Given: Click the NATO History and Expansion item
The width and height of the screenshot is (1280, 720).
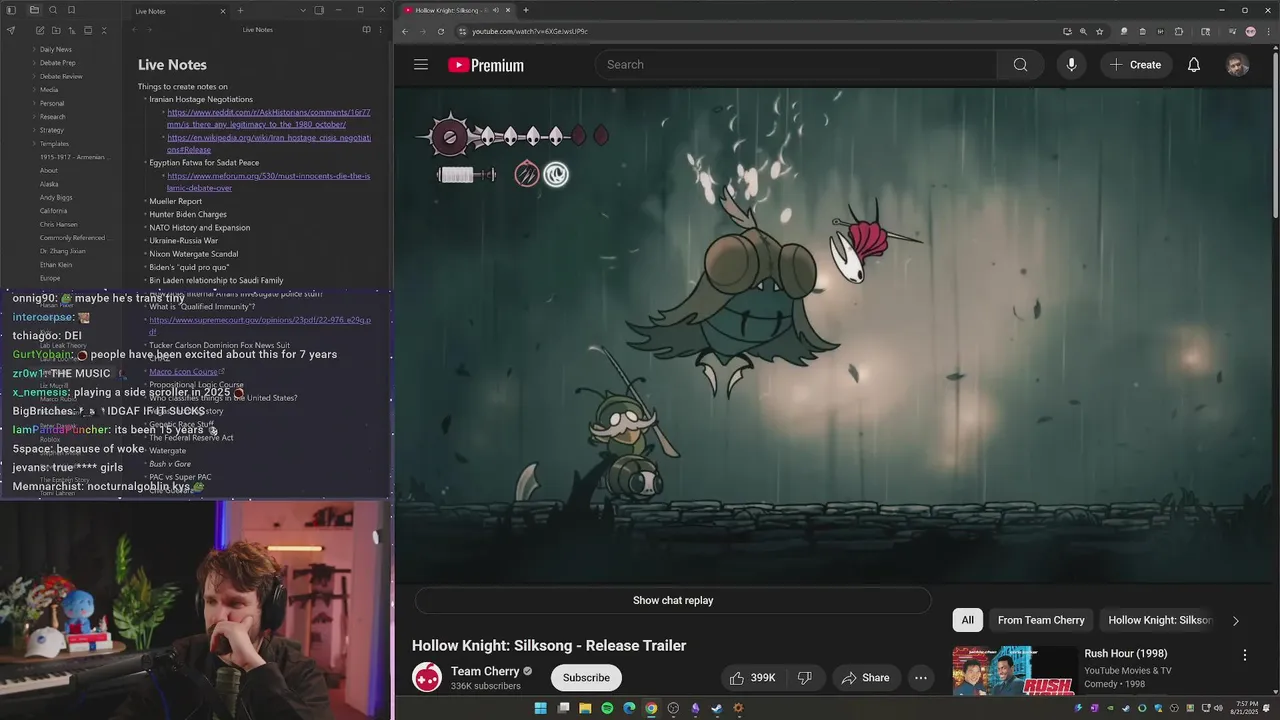Looking at the screenshot, I should point(199,227).
